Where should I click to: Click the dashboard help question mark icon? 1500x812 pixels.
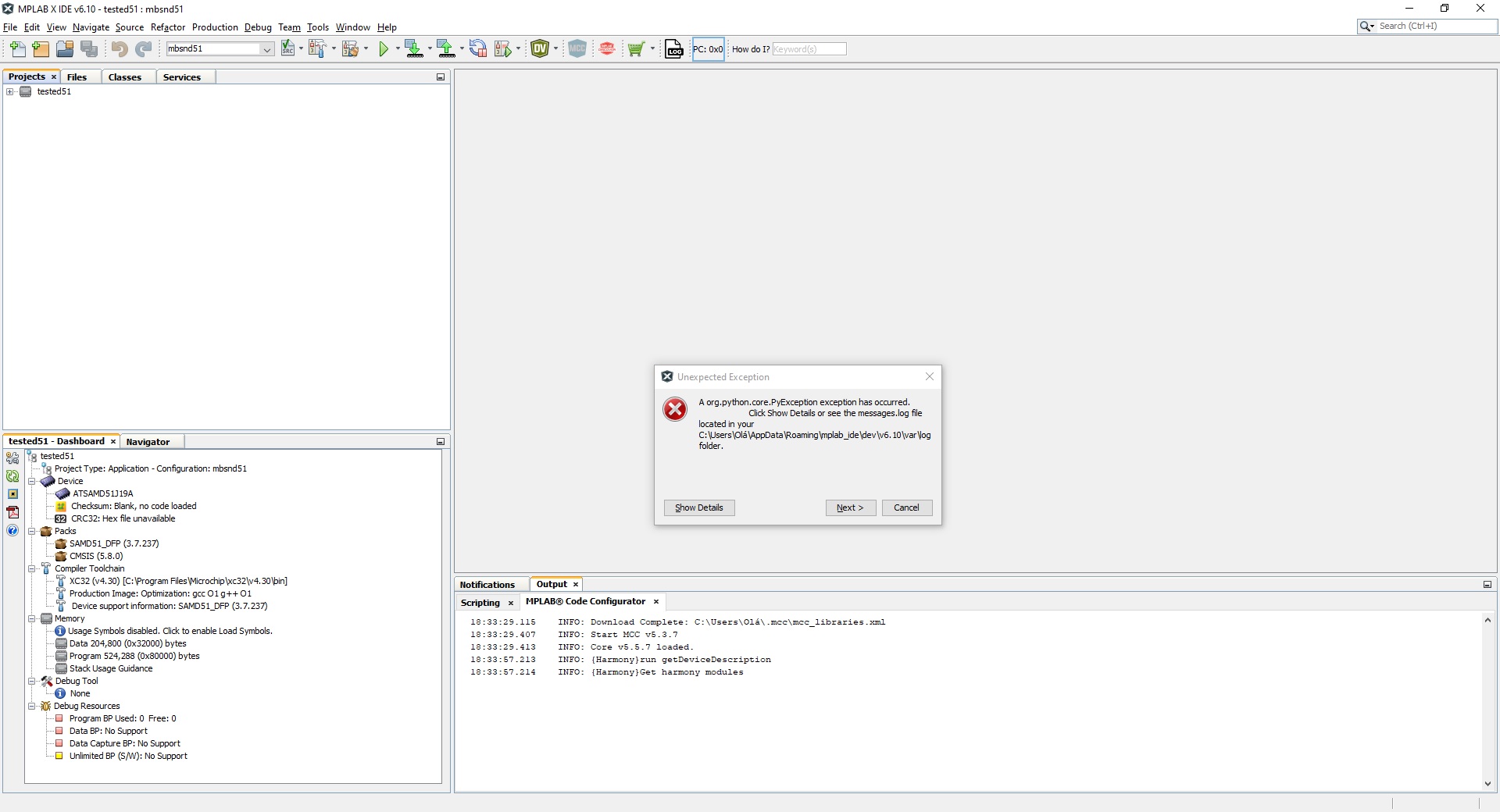pyautogui.click(x=12, y=531)
